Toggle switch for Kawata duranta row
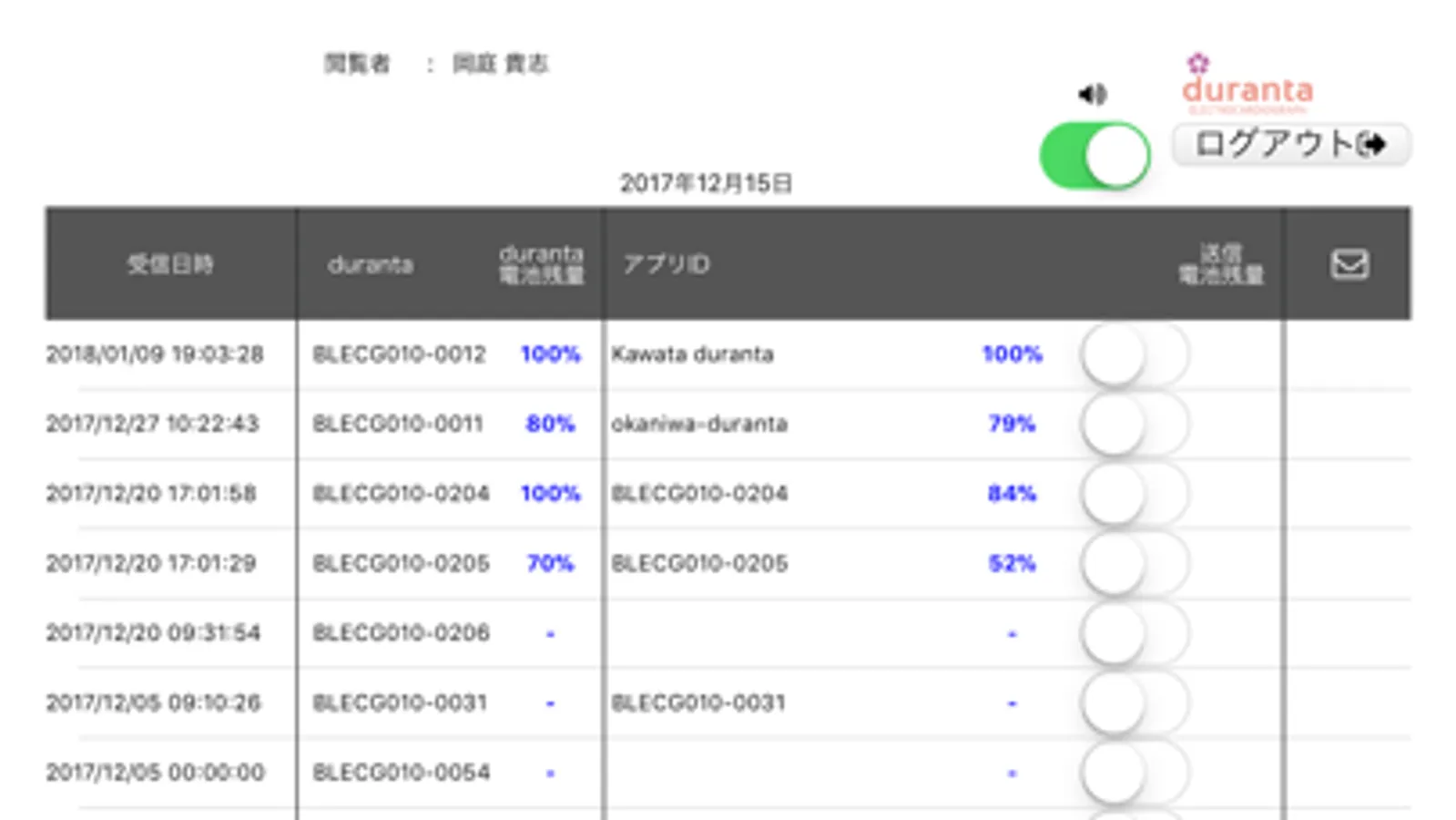Image resolution: width=1456 pixels, height=820 pixels. pos(1135,354)
